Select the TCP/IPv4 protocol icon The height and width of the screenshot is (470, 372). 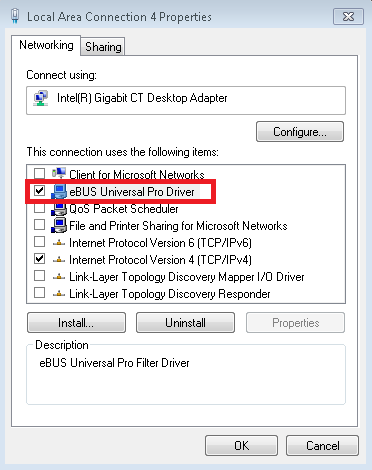(x=59, y=260)
